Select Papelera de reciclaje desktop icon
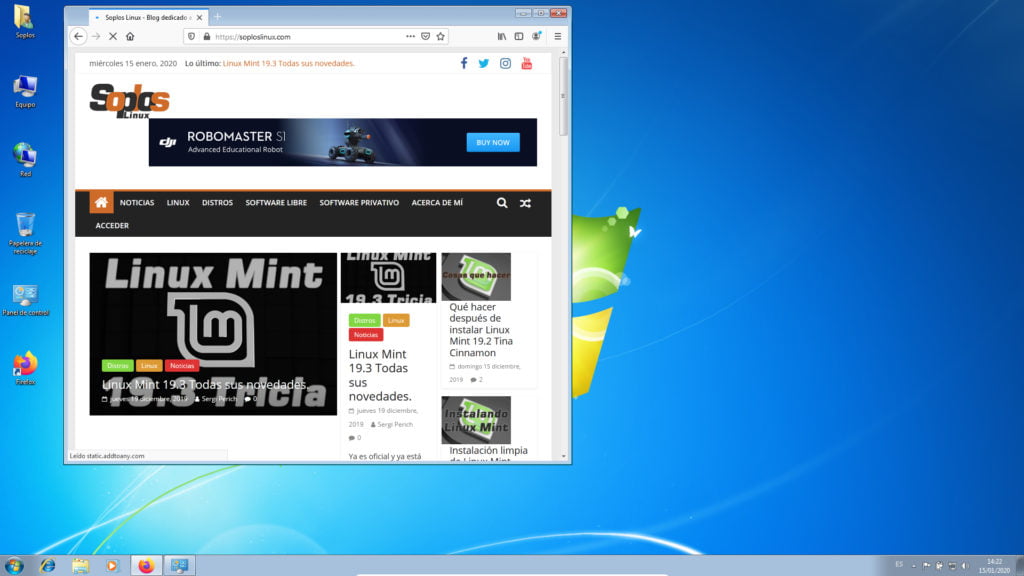The height and width of the screenshot is (576, 1024). point(25,233)
